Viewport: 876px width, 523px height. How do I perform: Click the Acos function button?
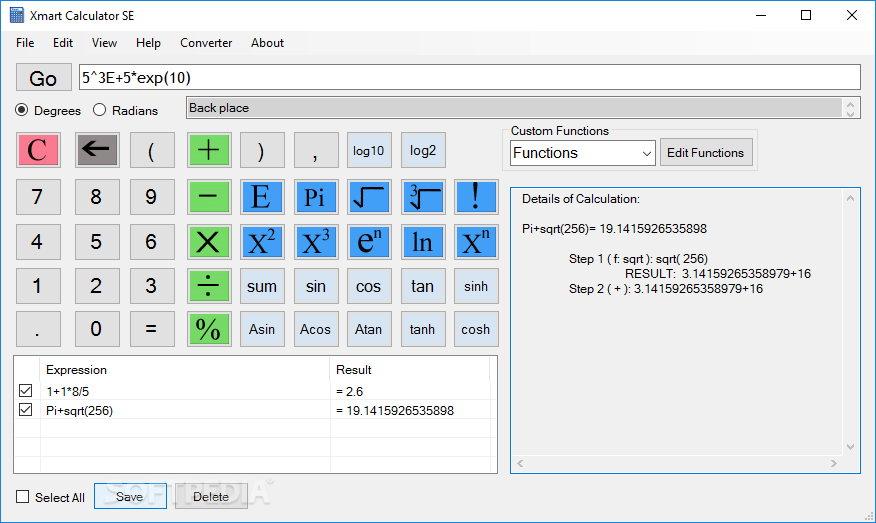[x=316, y=329]
